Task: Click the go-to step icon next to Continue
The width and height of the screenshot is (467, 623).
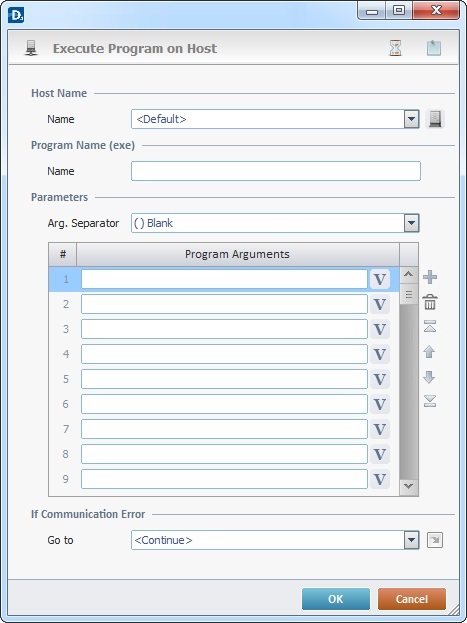Action: [x=435, y=540]
